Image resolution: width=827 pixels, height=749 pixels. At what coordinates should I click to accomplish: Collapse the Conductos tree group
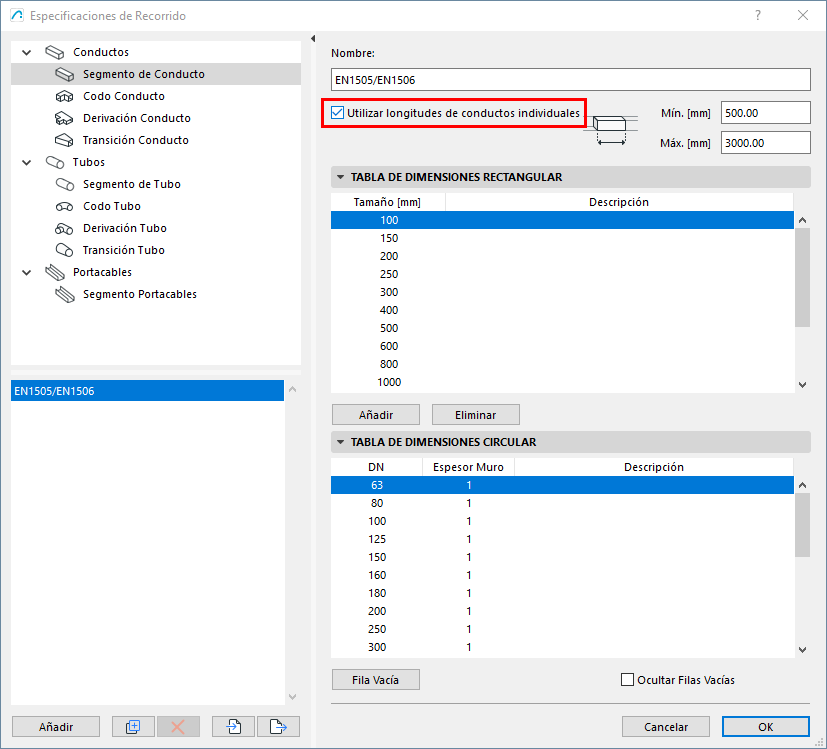pos(26,52)
